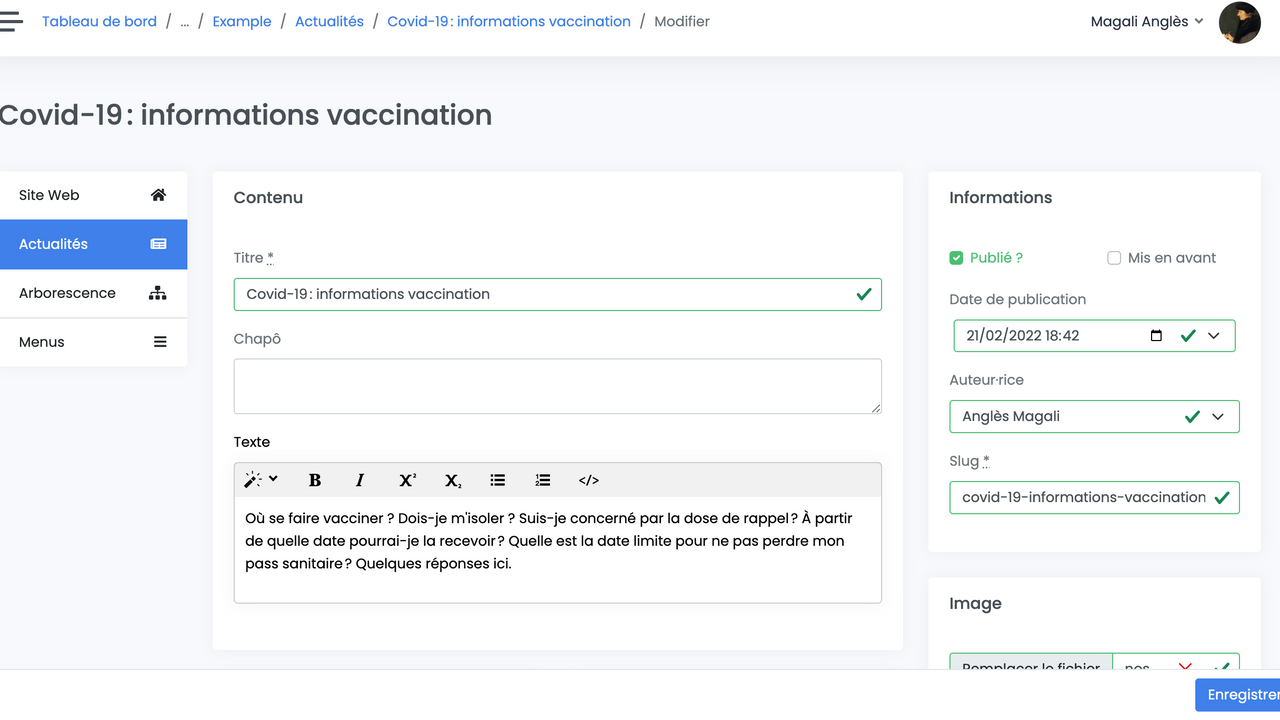Click calendar icon in publication date field
The width and height of the screenshot is (1280, 720).
[1156, 336]
